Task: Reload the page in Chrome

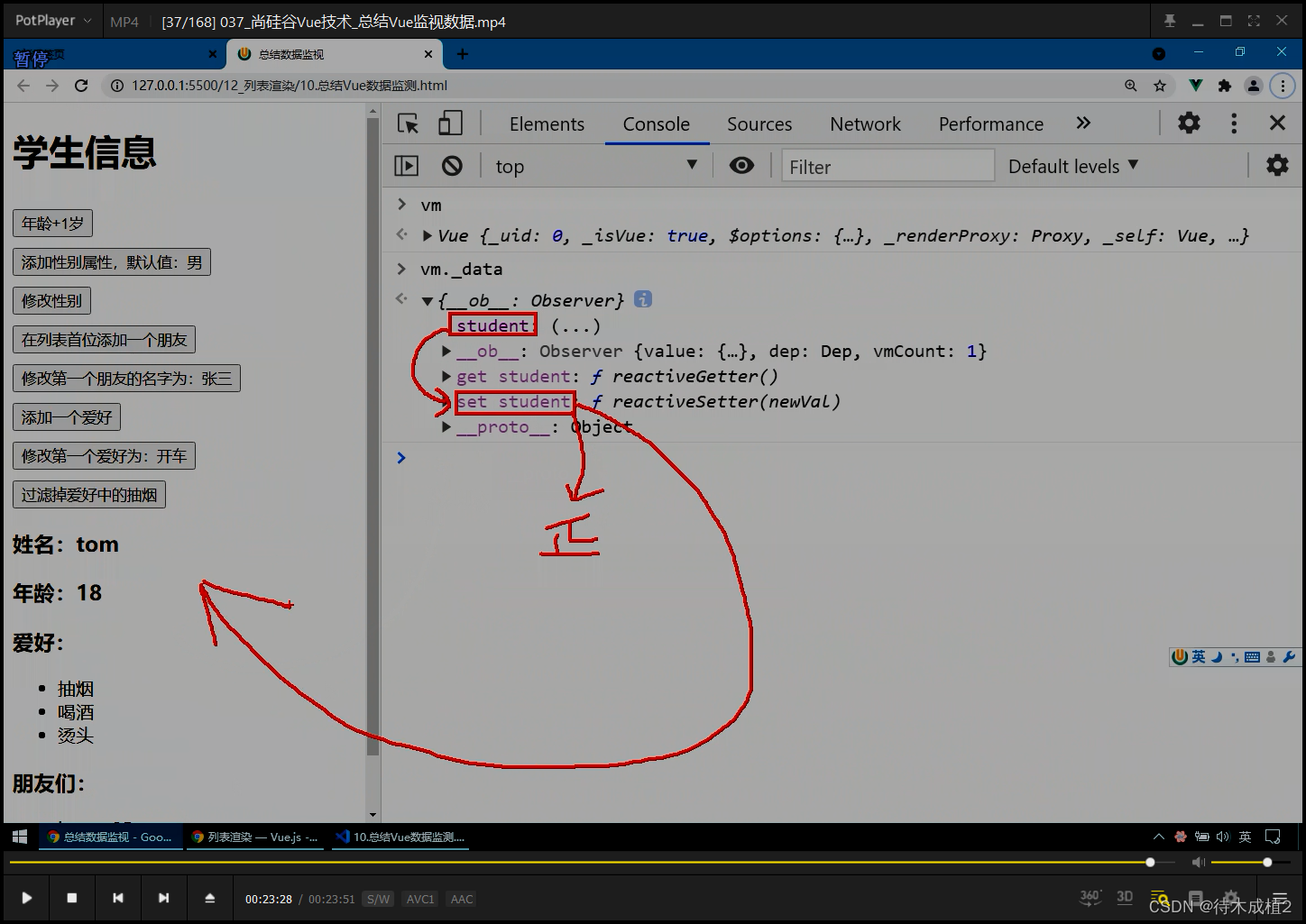Action: coord(81,86)
